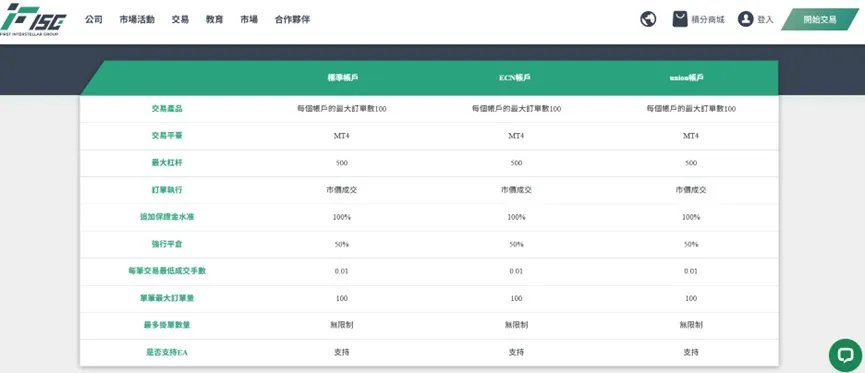Click the 登入 link

pyautogui.click(x=765, y=20)
